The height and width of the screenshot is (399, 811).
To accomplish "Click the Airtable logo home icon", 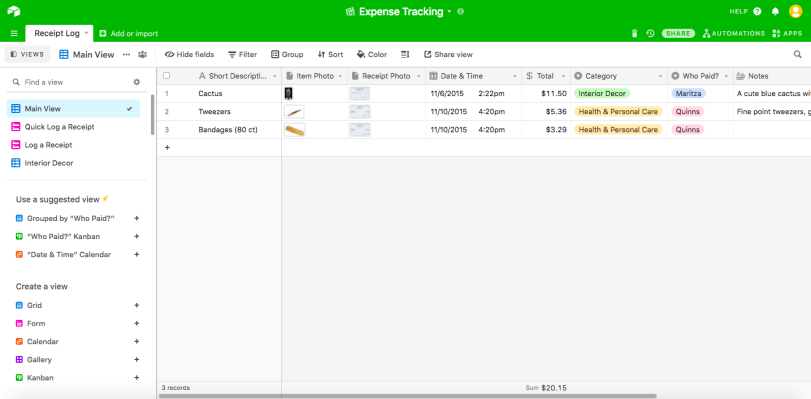I will tap(14, 11).
